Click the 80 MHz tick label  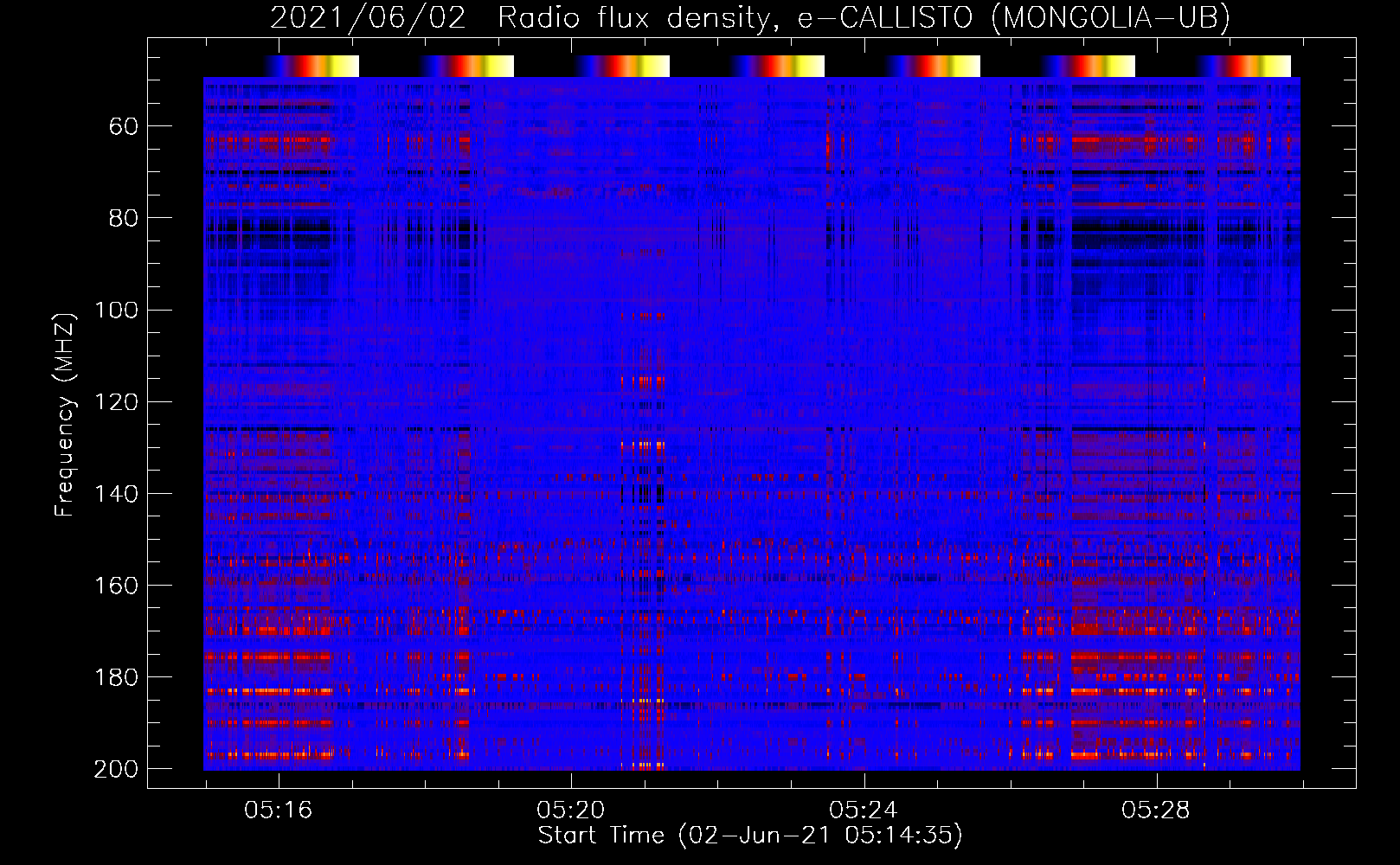(x=124, y=218)
